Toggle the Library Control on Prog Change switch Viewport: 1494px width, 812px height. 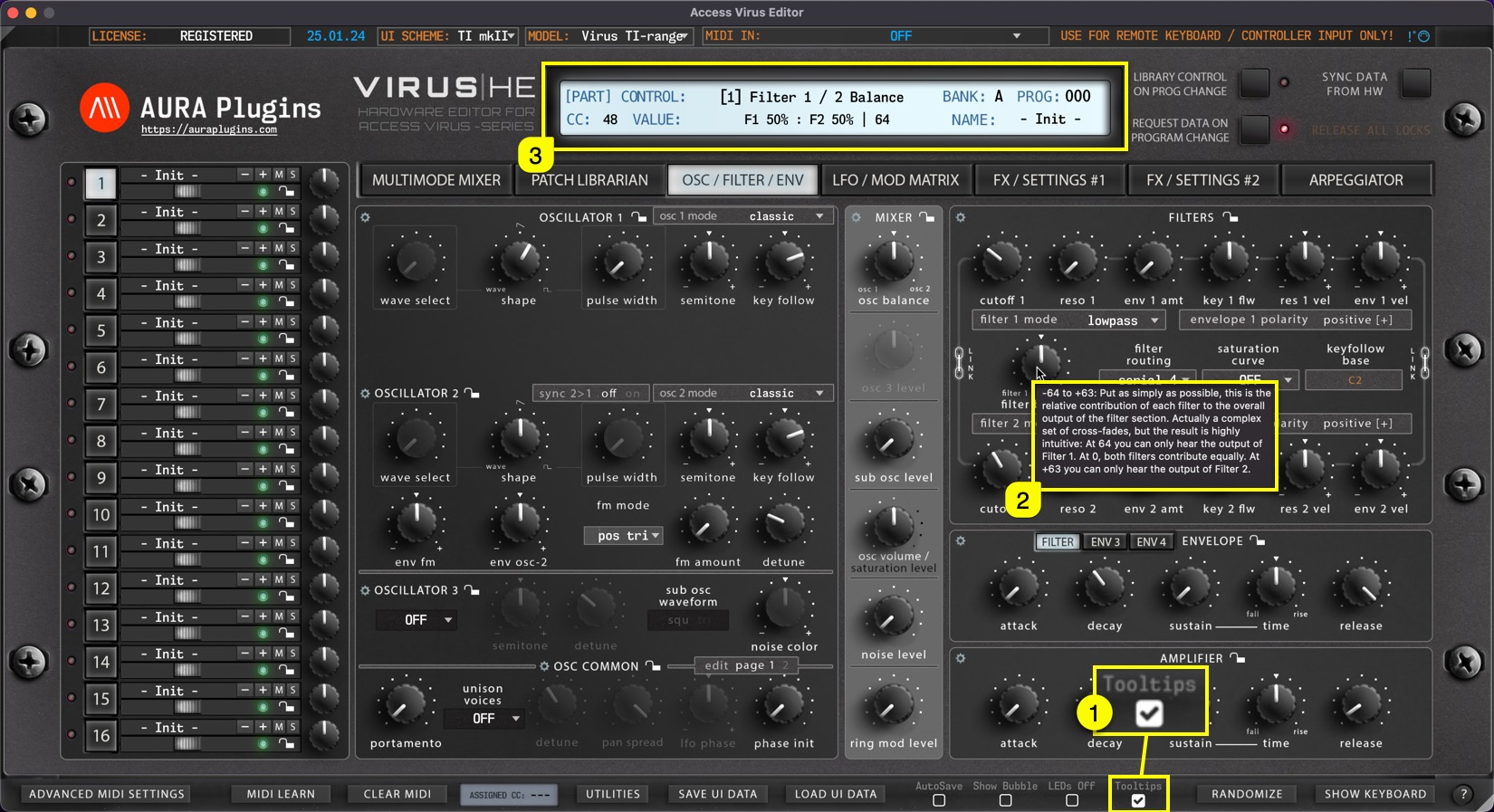1254,83
